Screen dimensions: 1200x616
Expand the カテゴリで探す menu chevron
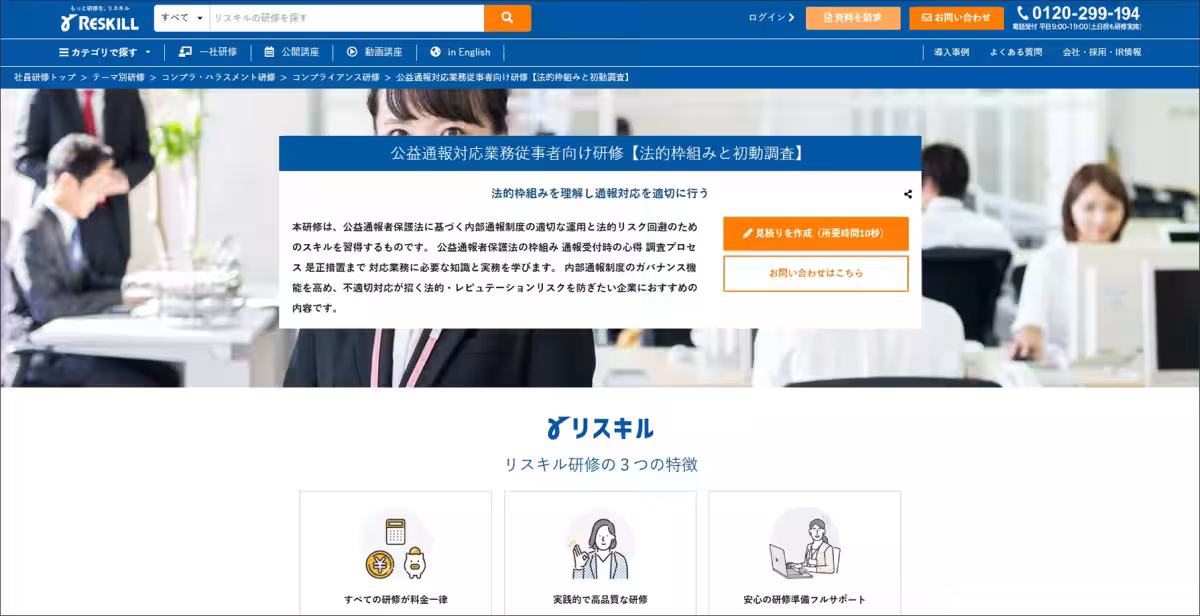147,51
